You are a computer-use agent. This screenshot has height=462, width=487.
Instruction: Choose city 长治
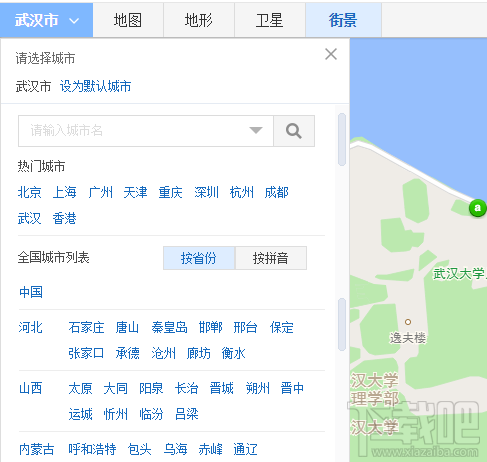click(187, 388)
